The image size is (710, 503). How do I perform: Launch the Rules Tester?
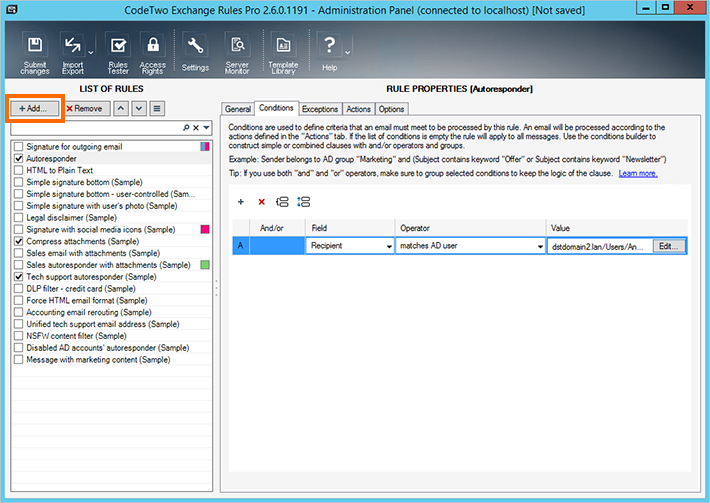(x=118, y=54)
